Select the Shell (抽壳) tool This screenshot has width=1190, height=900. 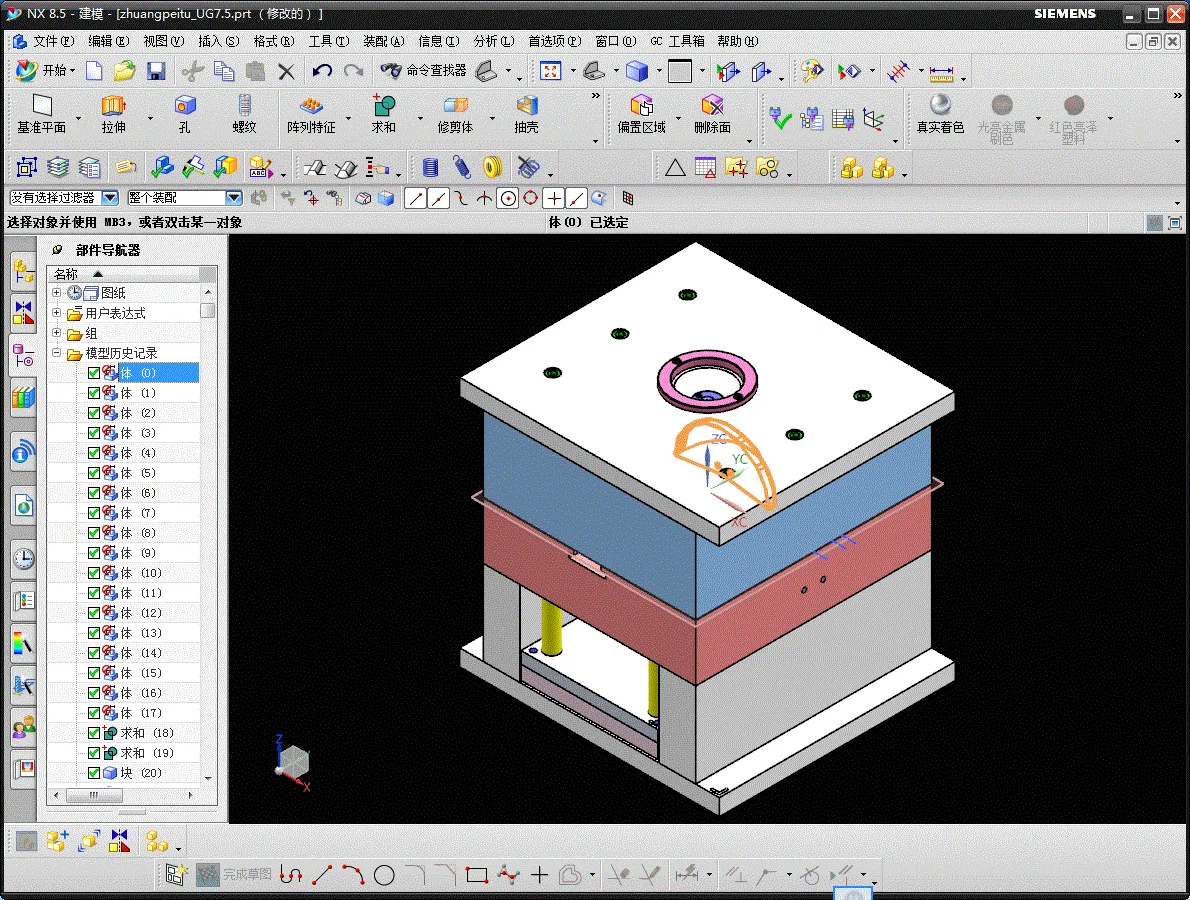click(527, 114)
